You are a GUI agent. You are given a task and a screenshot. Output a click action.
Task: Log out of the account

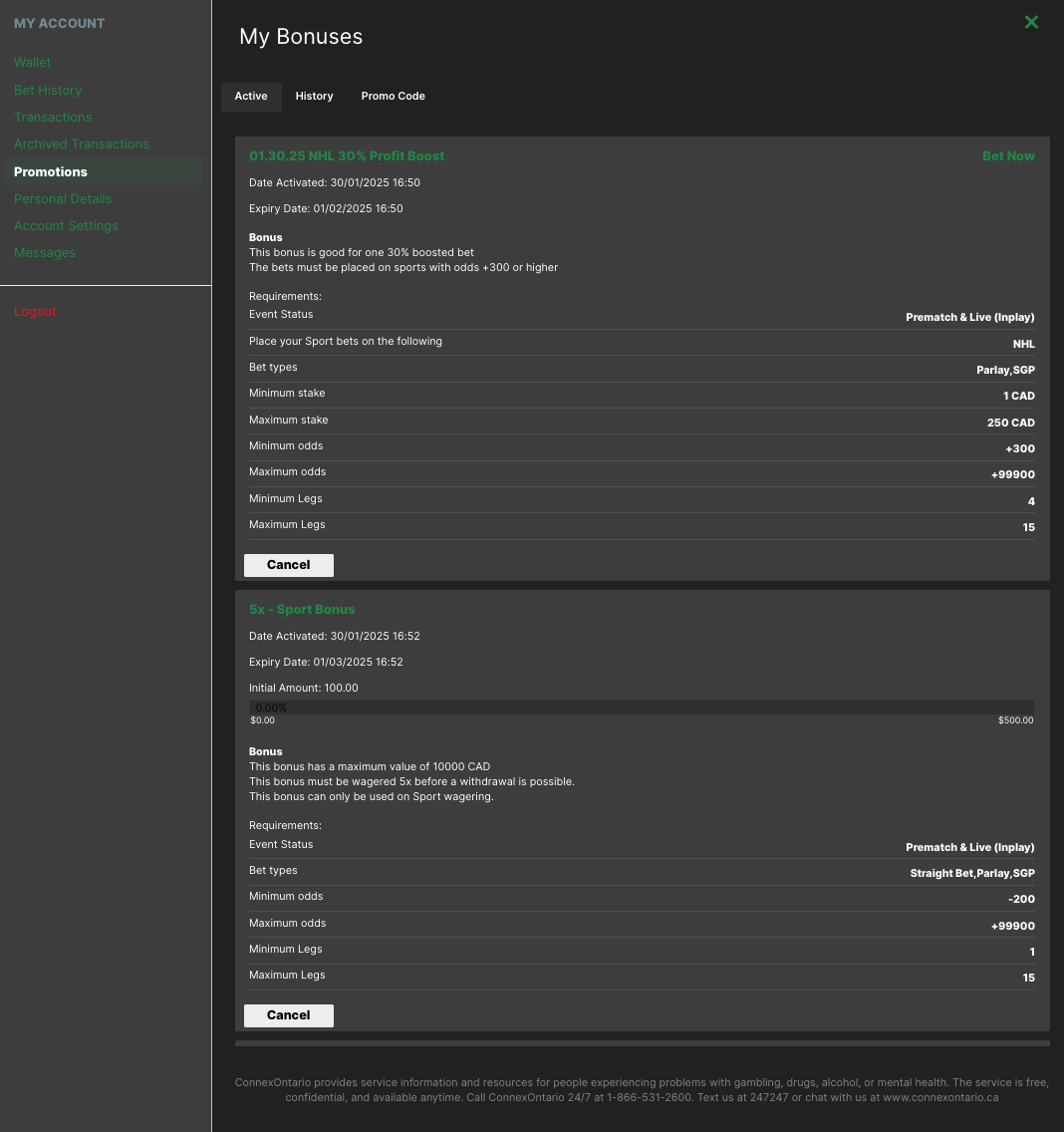[35, 311]
